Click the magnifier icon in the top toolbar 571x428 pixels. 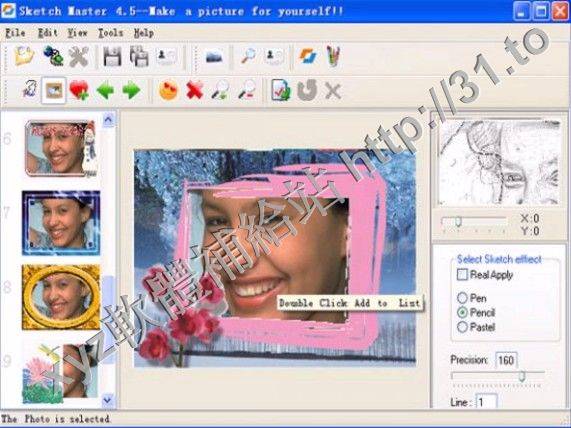point(248,56)
